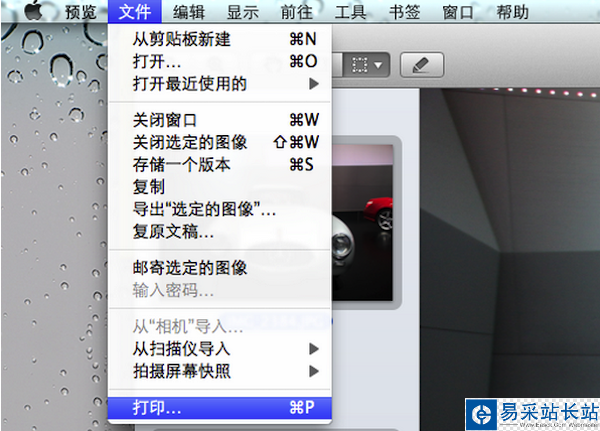Open the 编辑 menu
The image size is (600, 431).
189,12
